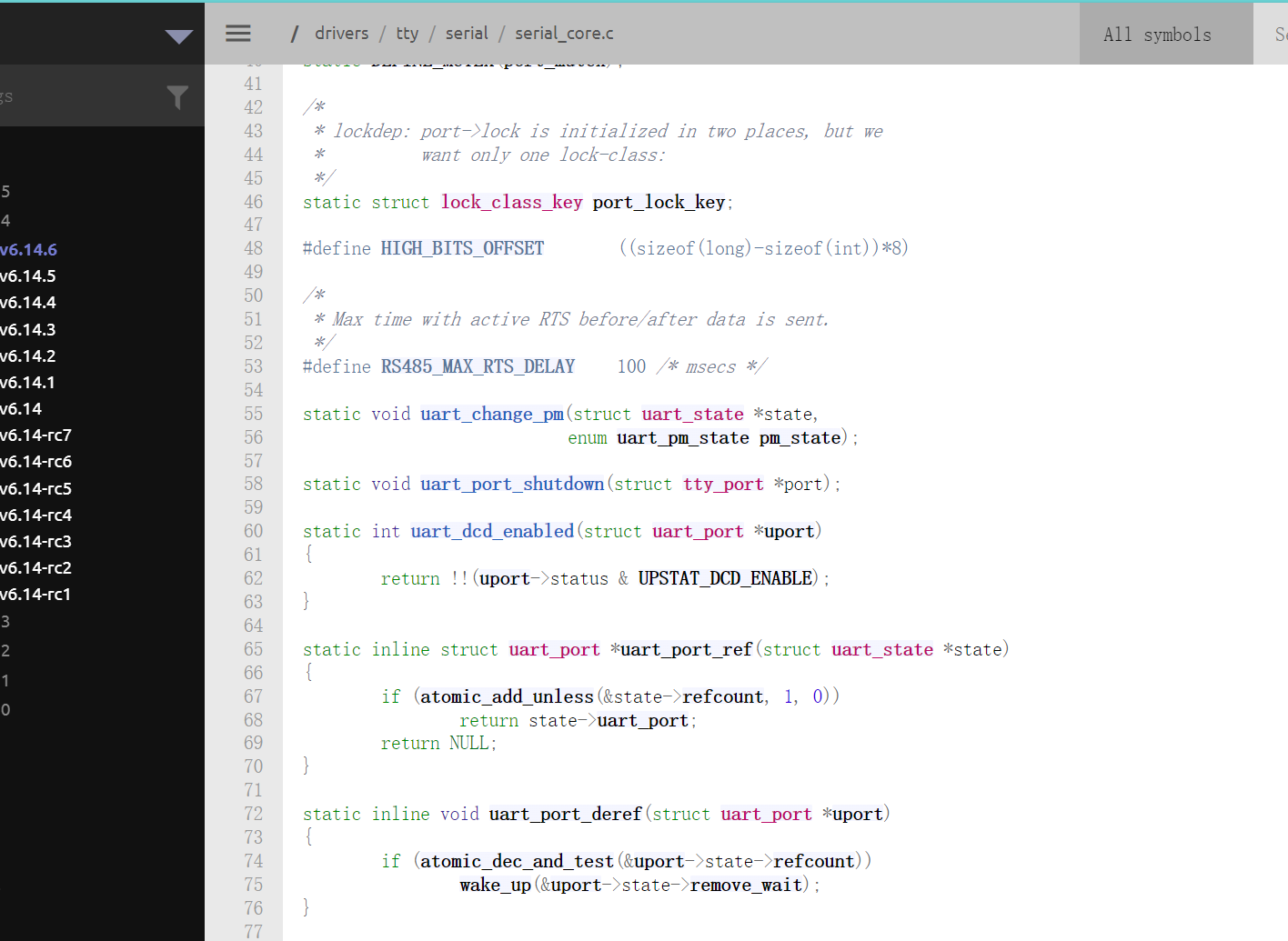This screenshot has width=1288, height=941.
Task: Select version v6.14.2
Action: click(x=28, y=355)
